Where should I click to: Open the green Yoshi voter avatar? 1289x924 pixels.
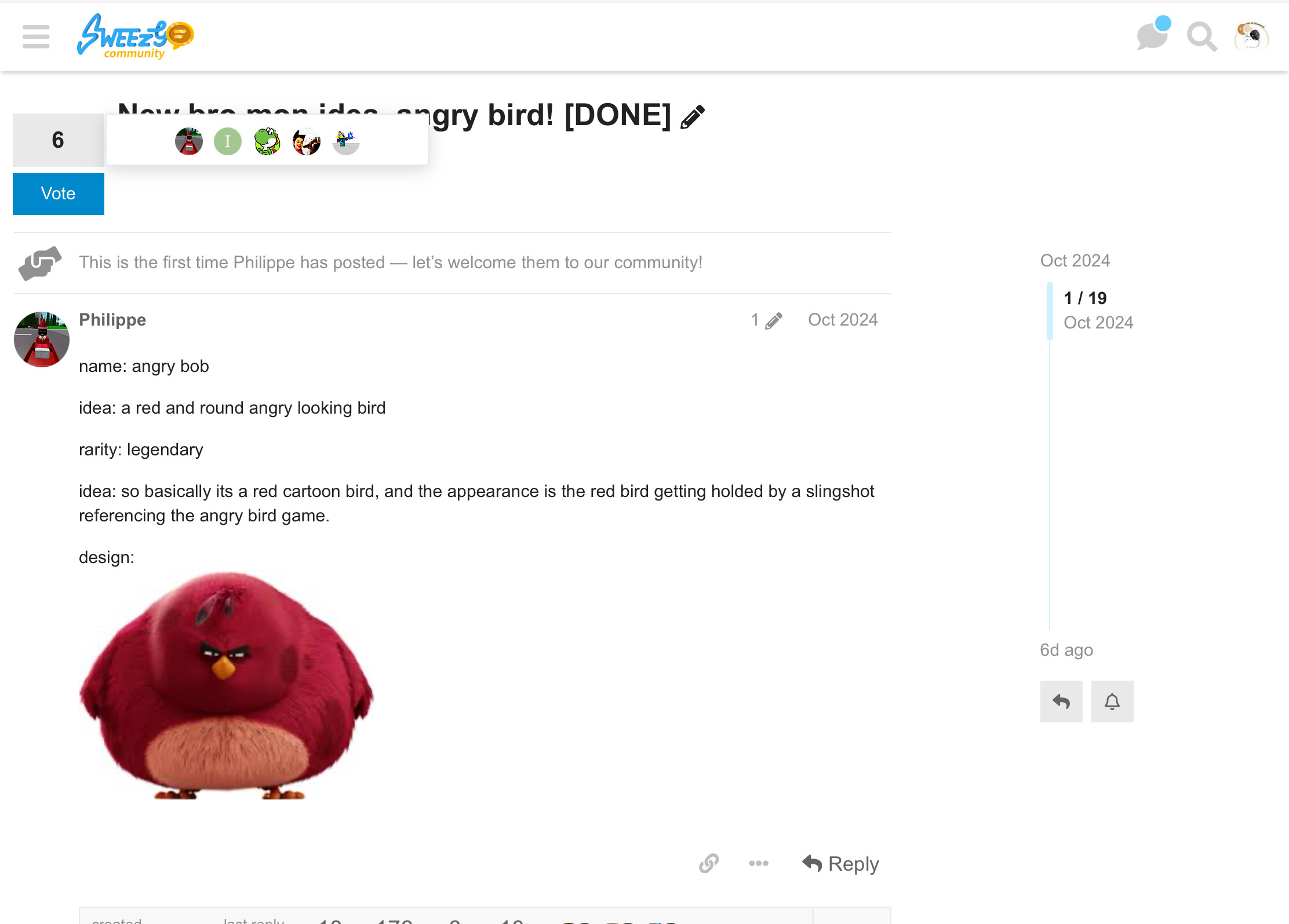click(x=267, y=141)
